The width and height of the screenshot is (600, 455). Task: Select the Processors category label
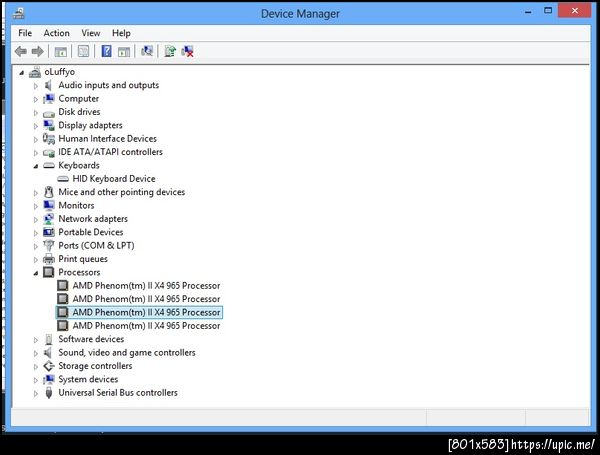(79, 272)
